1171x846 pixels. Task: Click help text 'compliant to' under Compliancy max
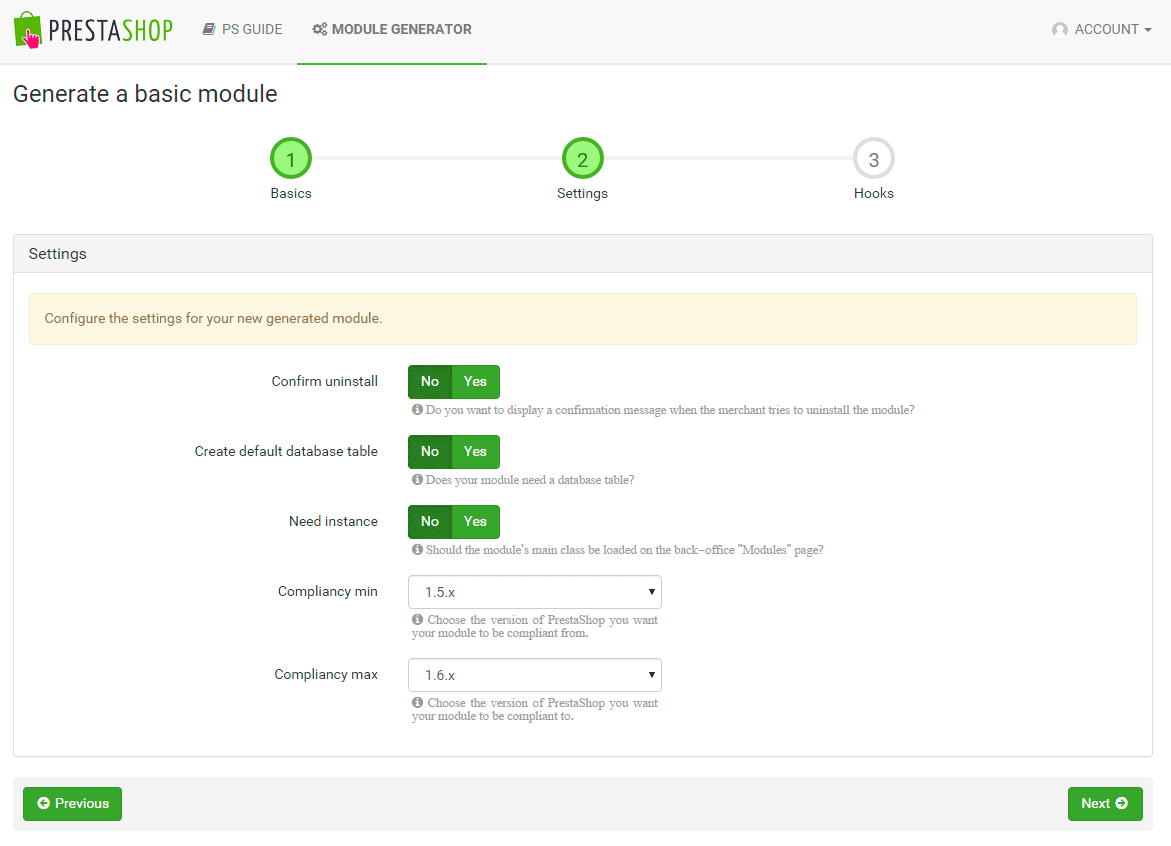click(535, 709)
